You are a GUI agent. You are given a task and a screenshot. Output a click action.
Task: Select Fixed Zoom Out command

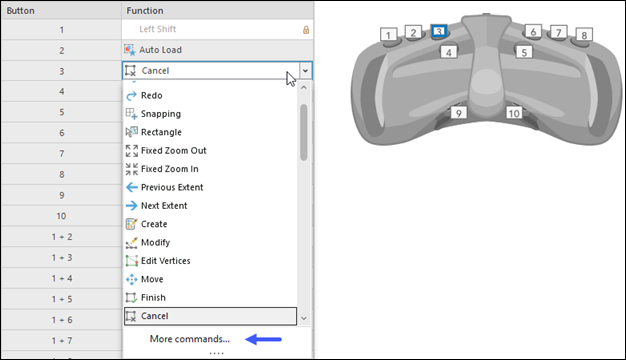[x=210, y=151]
